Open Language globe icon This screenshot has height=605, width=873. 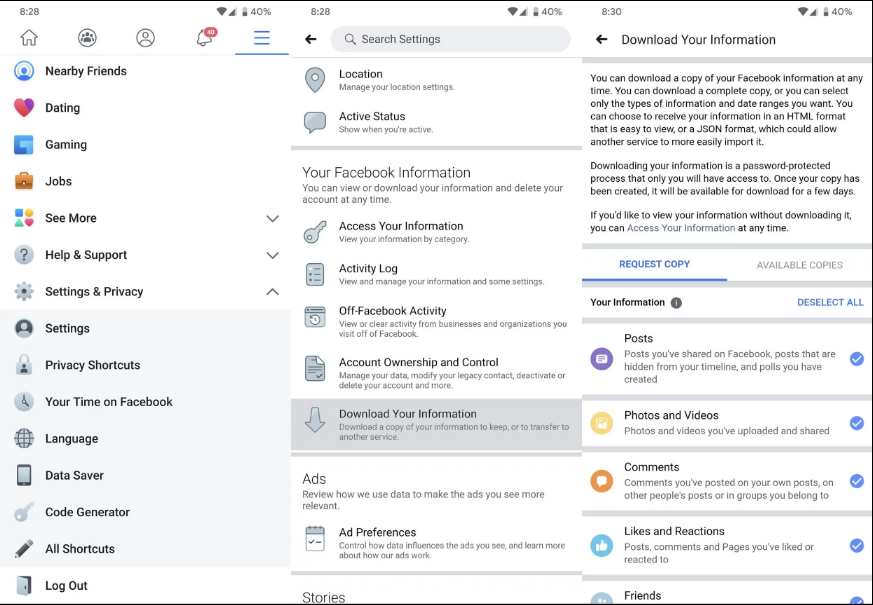coord(24,439)
